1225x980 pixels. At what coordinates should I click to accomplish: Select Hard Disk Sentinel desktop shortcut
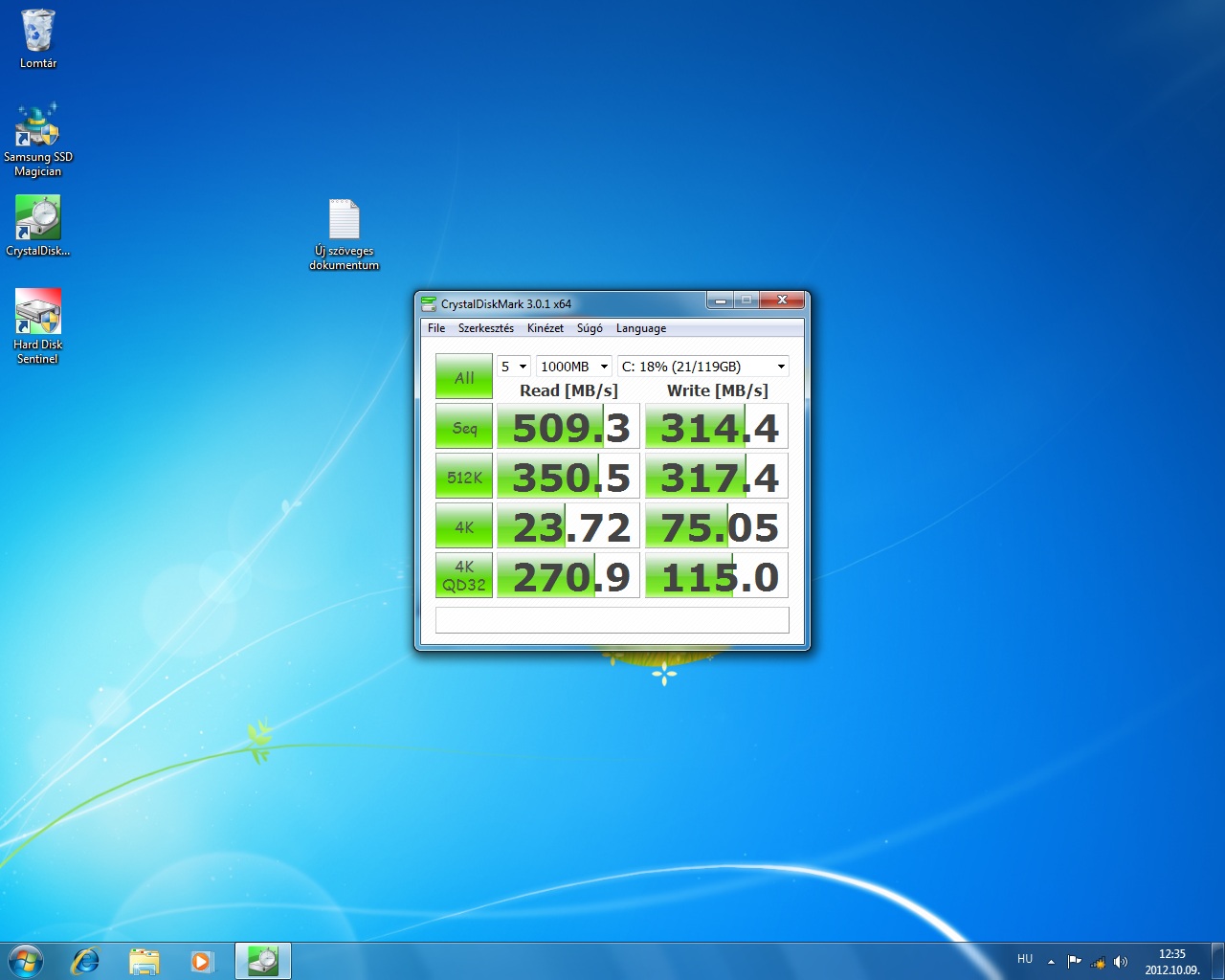tap(38, 326)
